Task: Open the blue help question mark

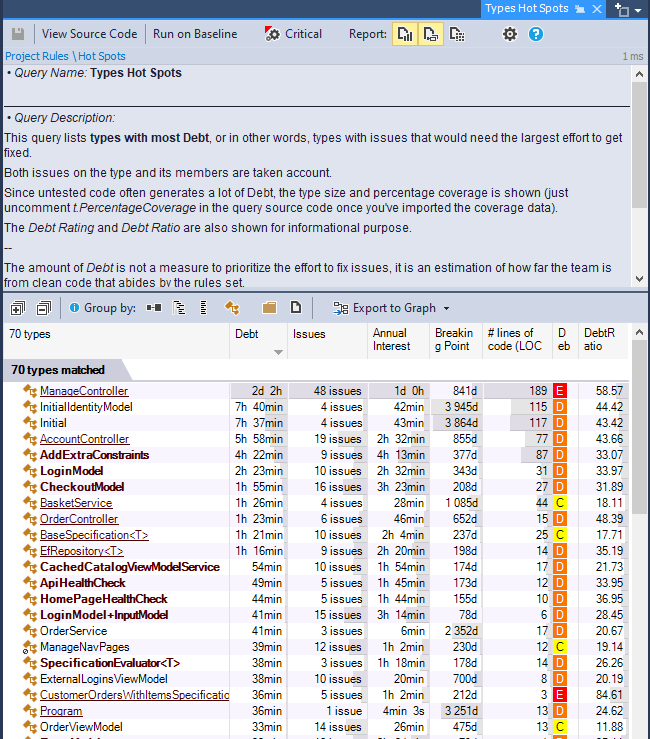Action: click(x=536, y=34)
